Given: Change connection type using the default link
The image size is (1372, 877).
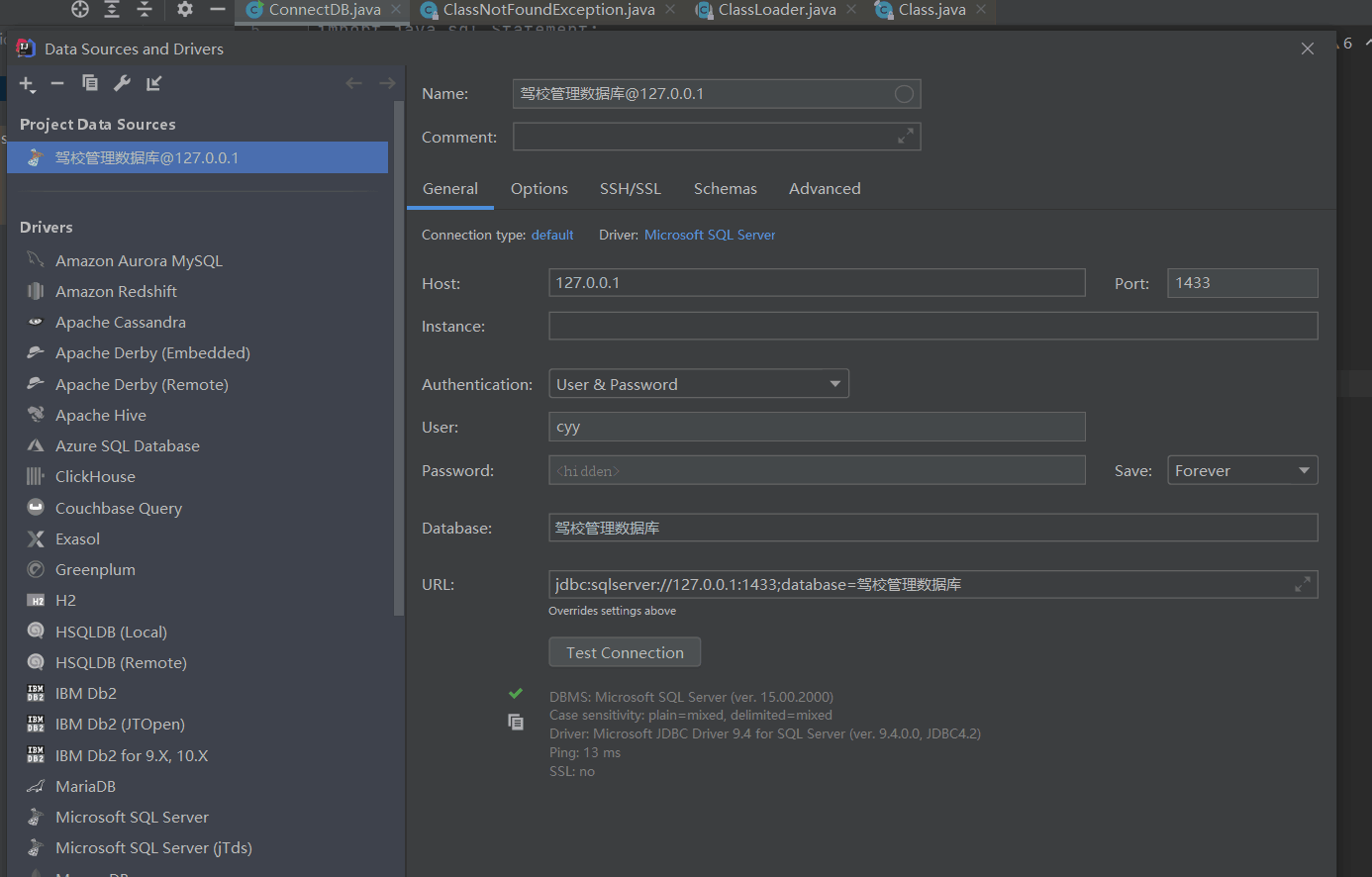Looking at the screenshot, I should tap(552, 235).
